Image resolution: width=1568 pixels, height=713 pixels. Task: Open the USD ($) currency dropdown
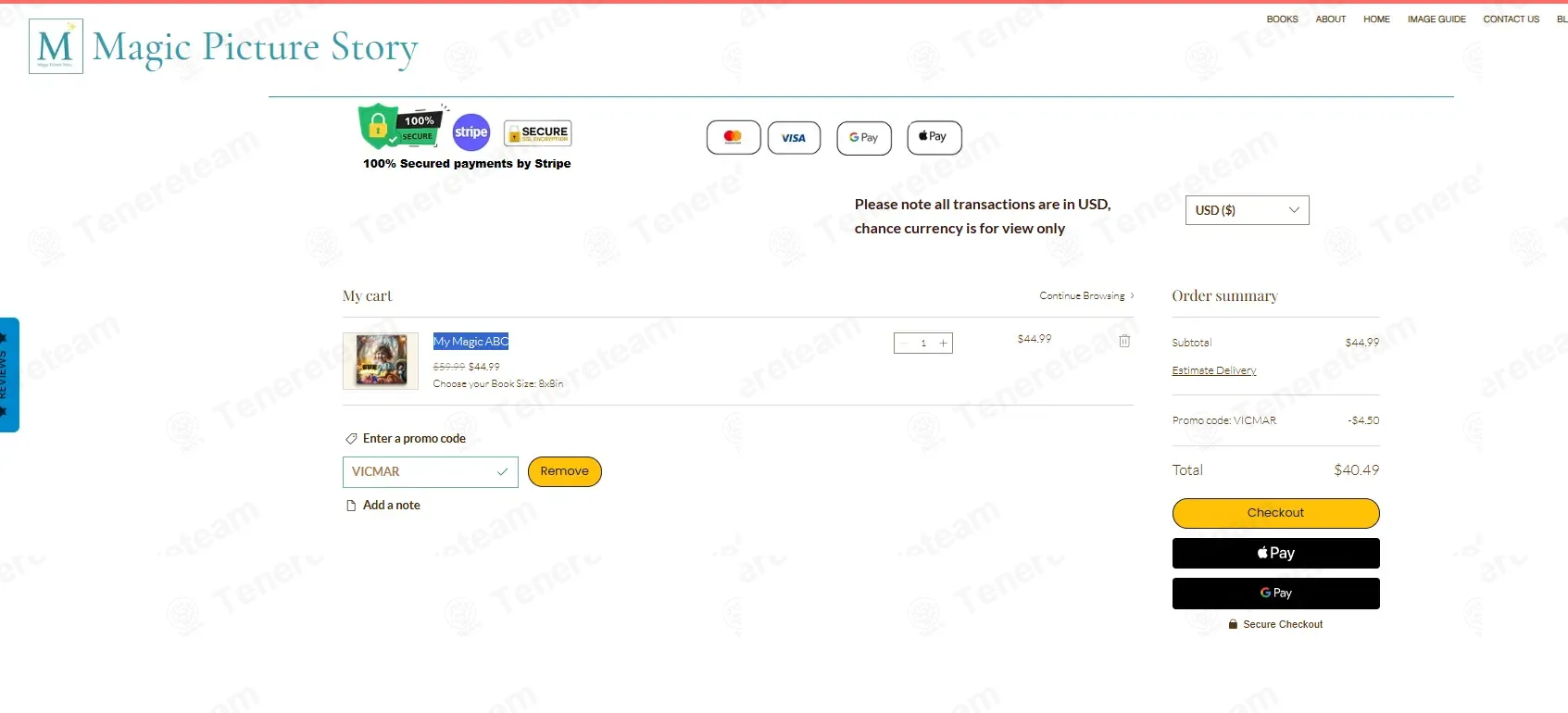pos(1247,210)
